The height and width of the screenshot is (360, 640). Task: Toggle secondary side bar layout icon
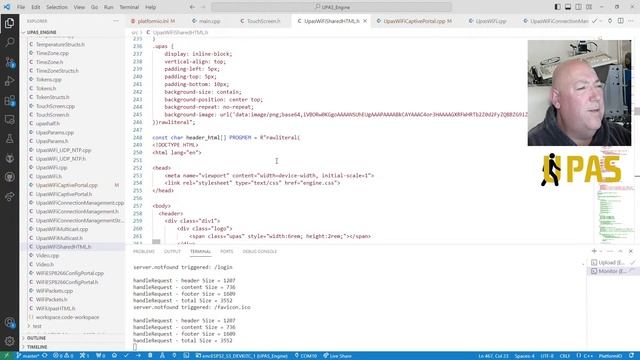tap(578, 7)
